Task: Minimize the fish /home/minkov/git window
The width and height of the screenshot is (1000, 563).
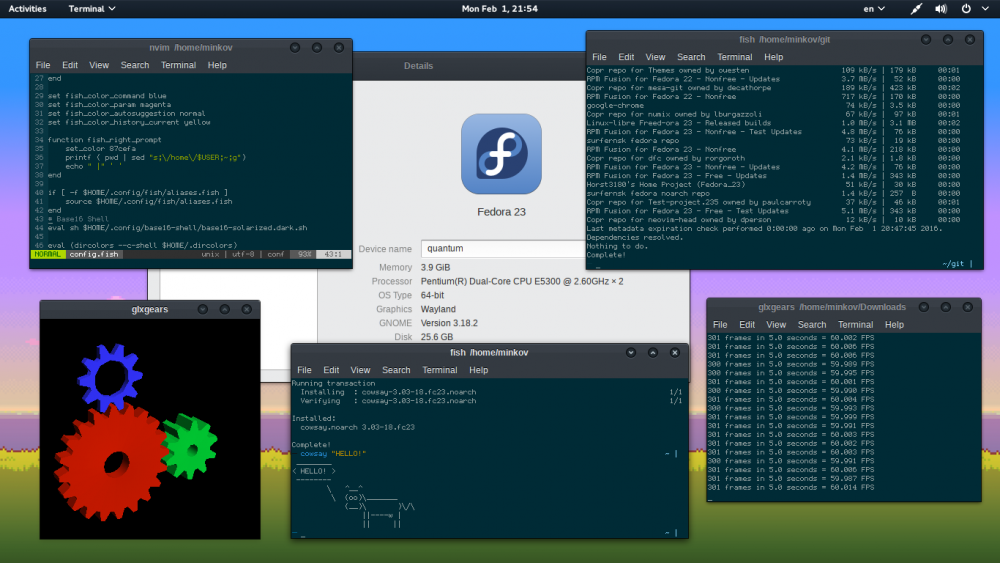Action: (926, 40)
